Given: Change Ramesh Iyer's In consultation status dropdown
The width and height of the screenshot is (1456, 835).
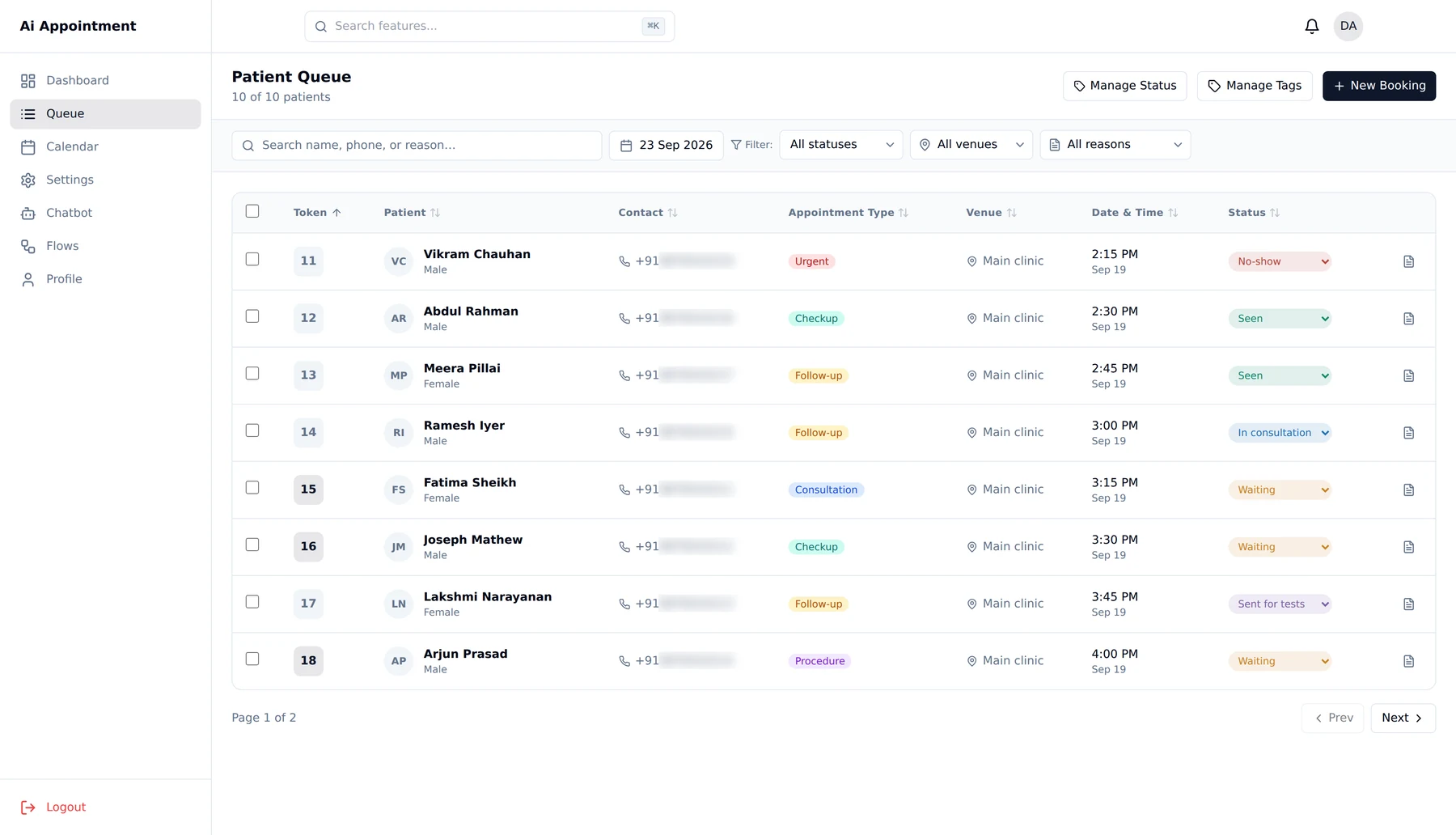Looking at the screenshot, I should pos(1280,433).
